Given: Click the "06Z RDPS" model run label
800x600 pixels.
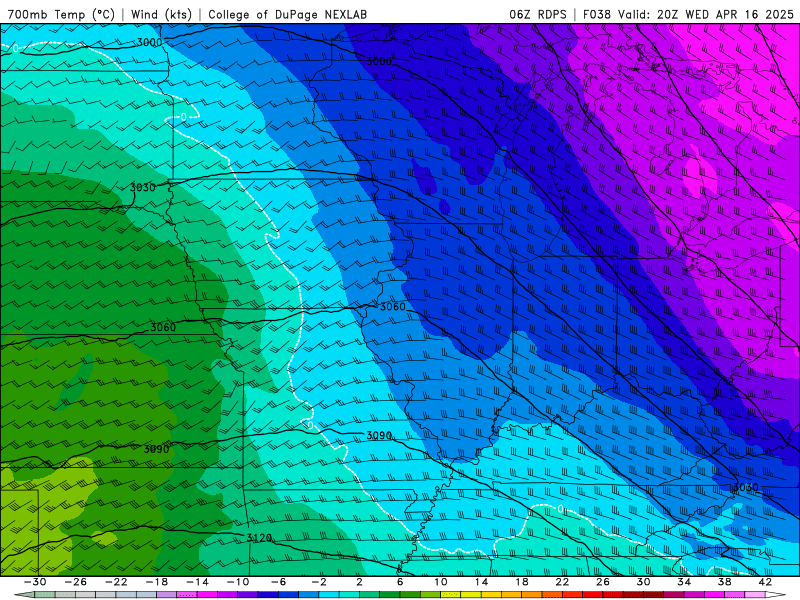Looking at the screenshot, I should (538, 14).
